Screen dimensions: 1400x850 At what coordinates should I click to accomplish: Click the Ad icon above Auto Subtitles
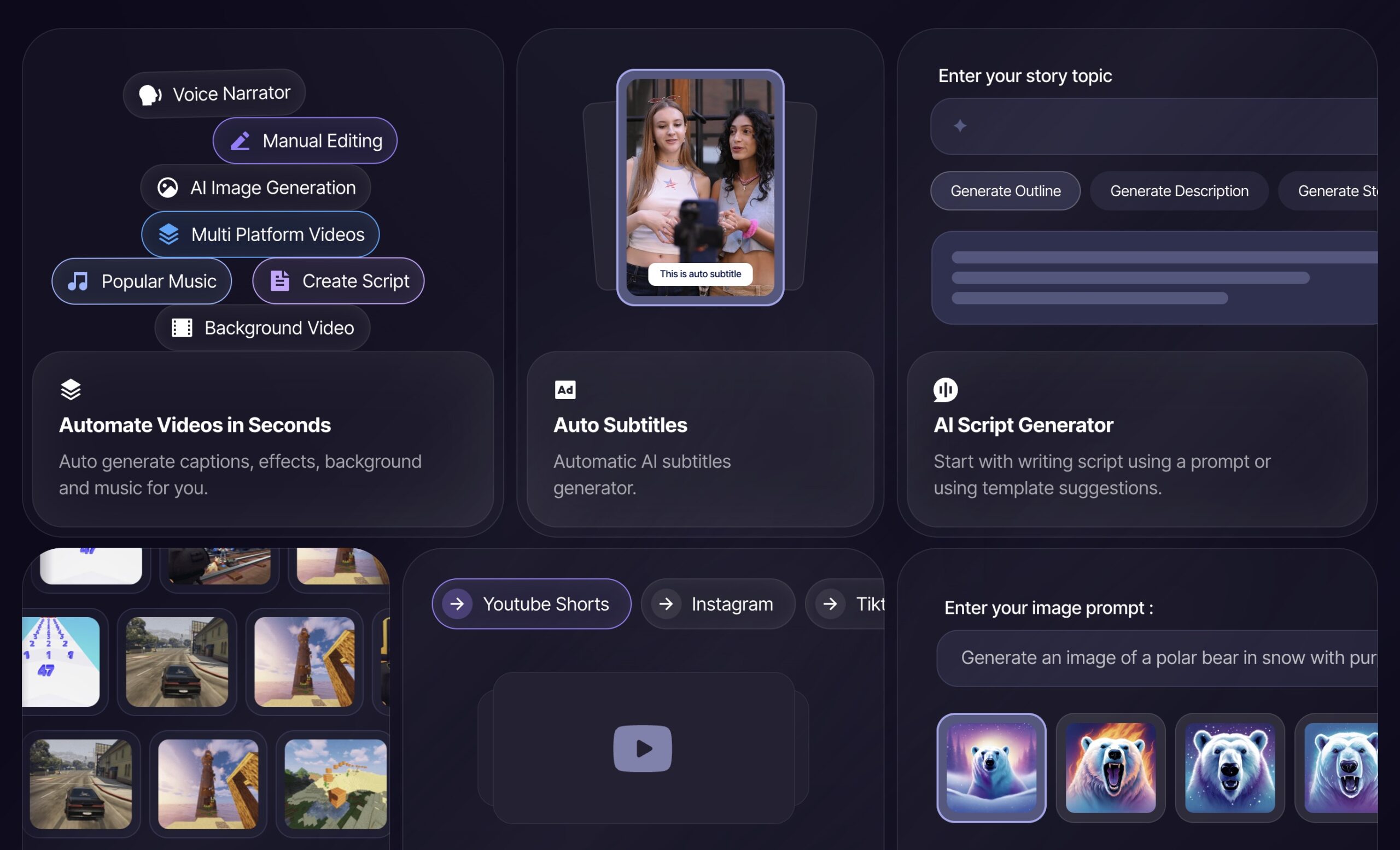tap(565, 390)
